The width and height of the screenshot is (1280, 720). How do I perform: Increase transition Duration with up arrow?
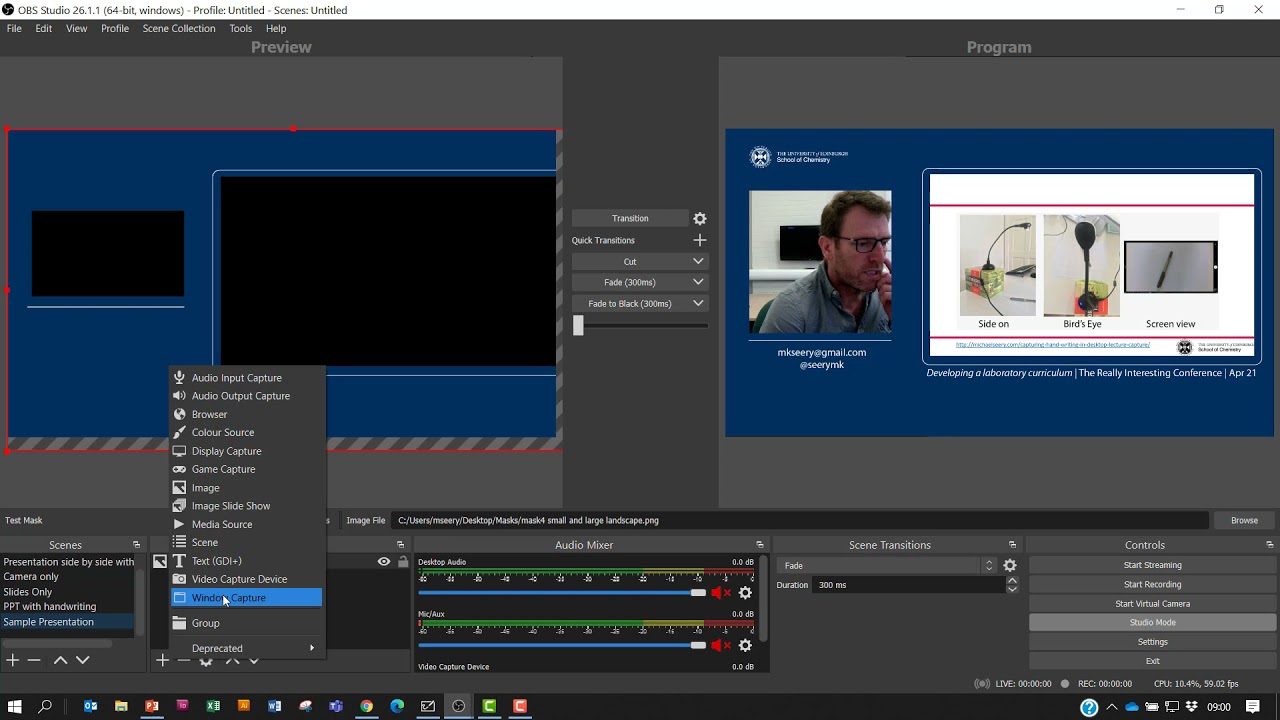(x=1012, y=580)
